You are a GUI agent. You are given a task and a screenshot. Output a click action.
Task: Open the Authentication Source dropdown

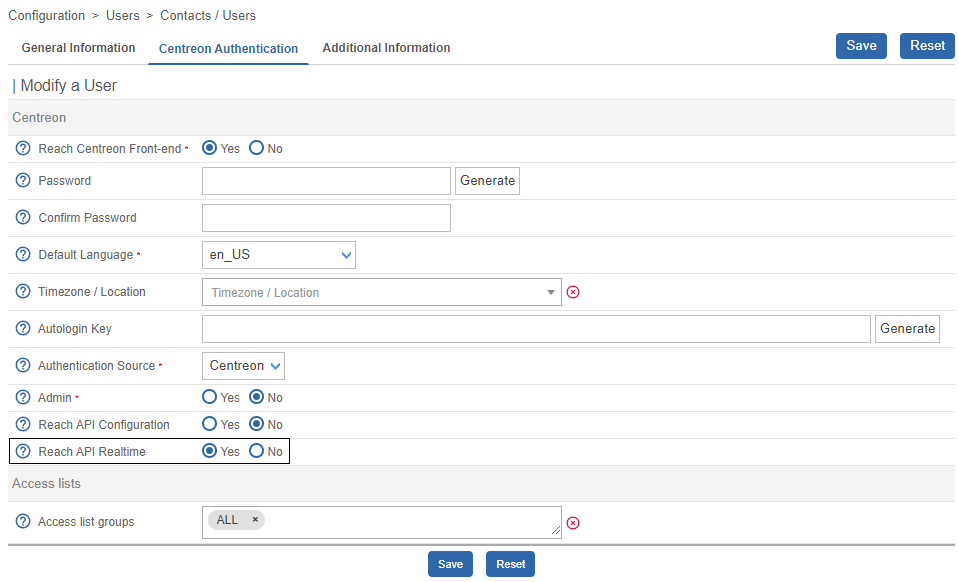pyautogui.click(x=243, y=366)
